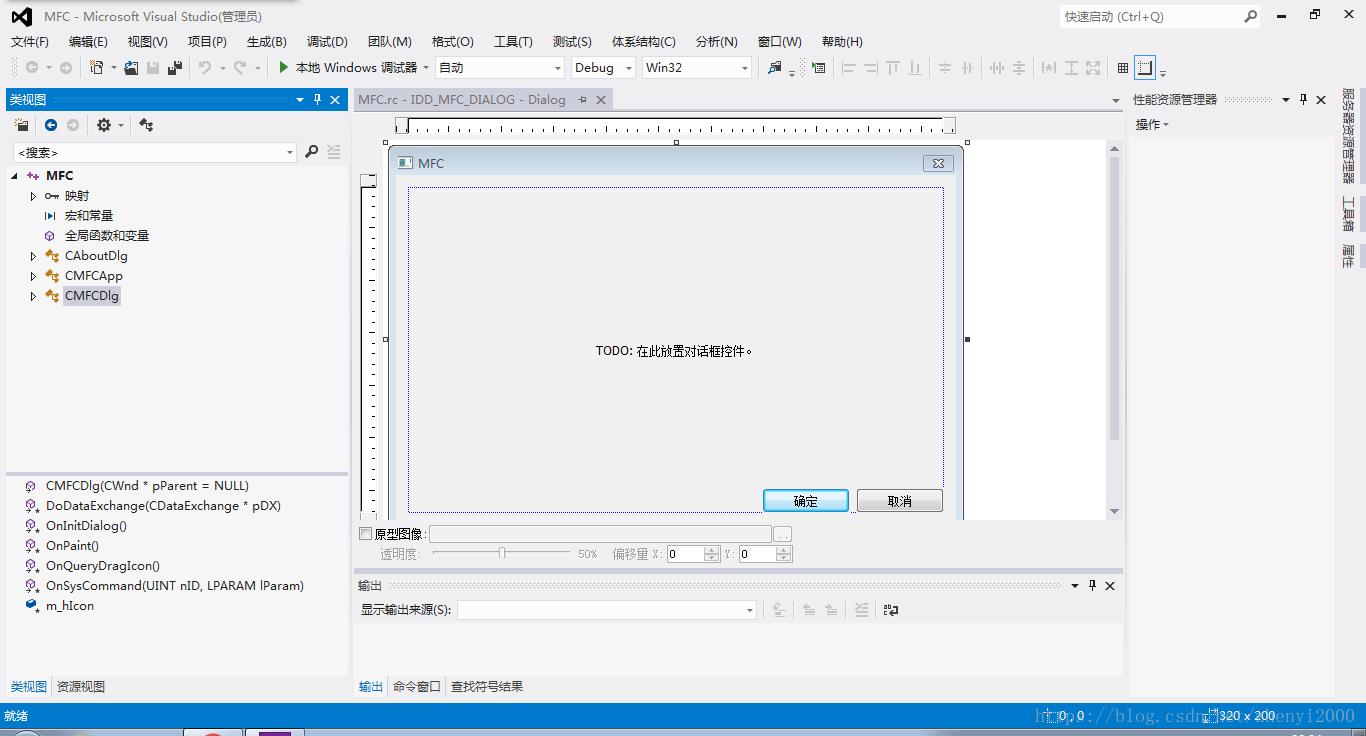The height and width of the screenshot is (736, 1366).
Task: Click the 偏移量 Y value field
Action: click(x=758, y=554)
